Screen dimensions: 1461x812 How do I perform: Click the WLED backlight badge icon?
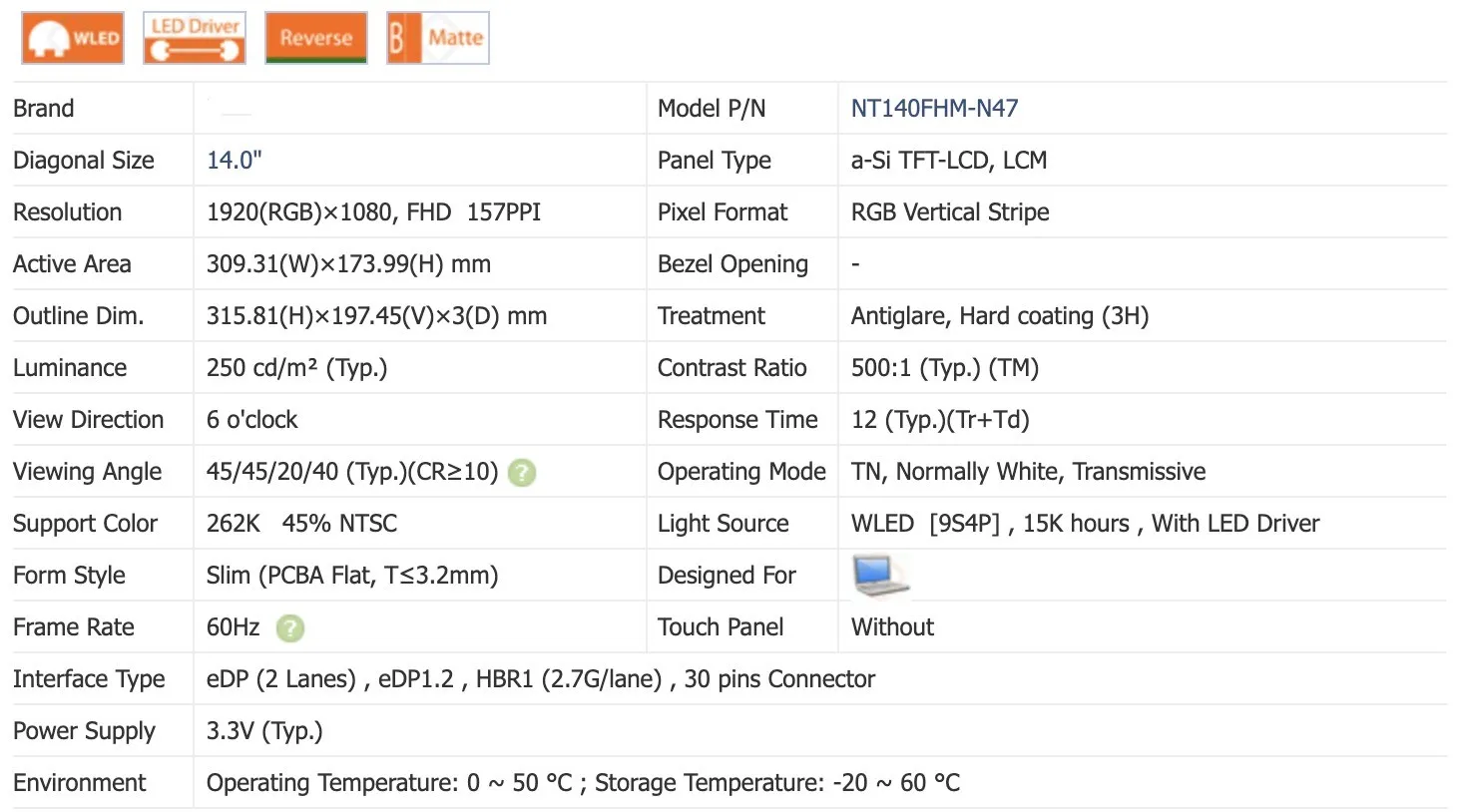point(73,38)
